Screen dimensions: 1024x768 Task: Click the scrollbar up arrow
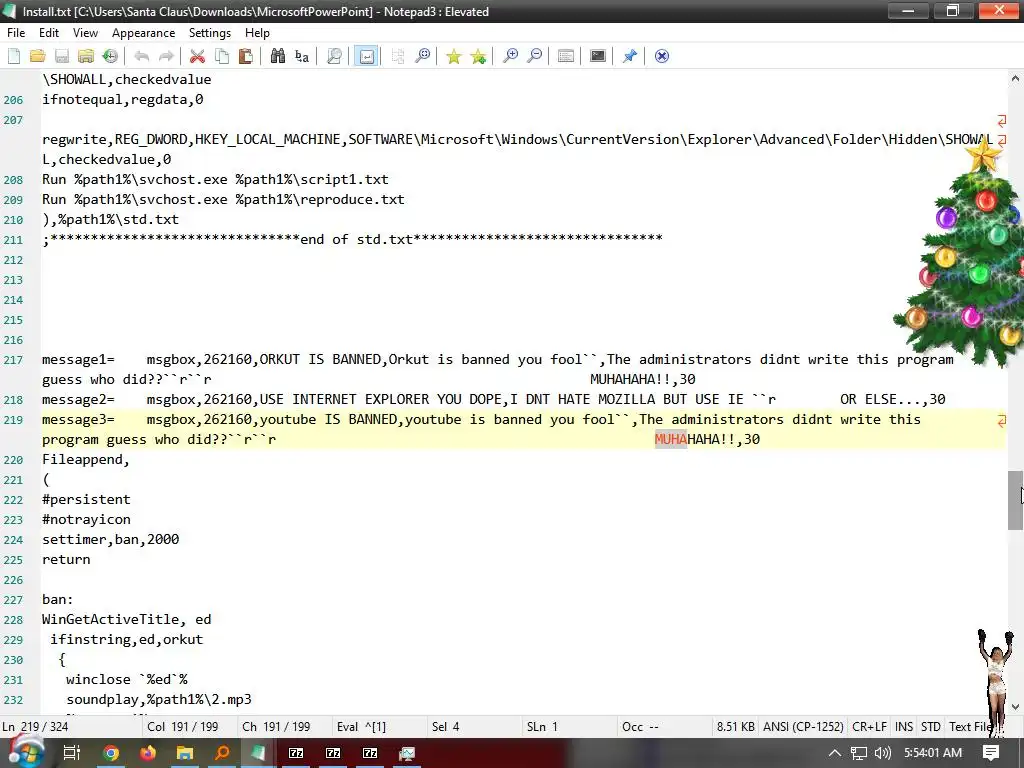[x=1015, y=78]
